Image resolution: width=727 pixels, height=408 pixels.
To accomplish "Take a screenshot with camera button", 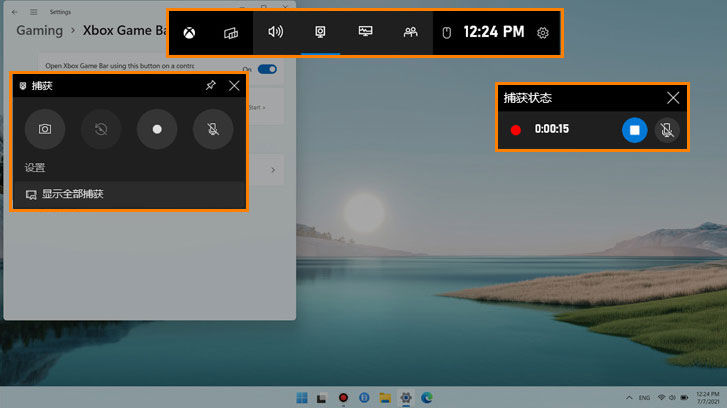I will click(45, 129).
